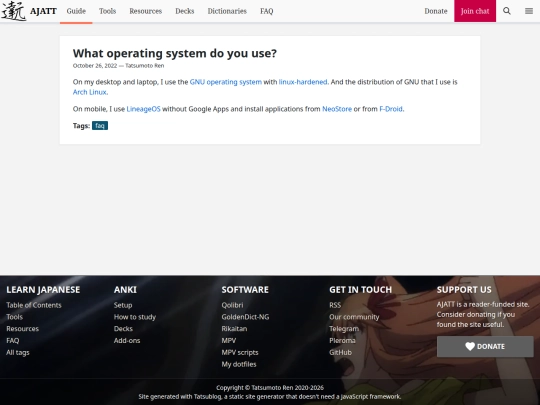The image size is (540, 405).
Task: Open the Guide nav tab
Action: (x=76, y=11)
